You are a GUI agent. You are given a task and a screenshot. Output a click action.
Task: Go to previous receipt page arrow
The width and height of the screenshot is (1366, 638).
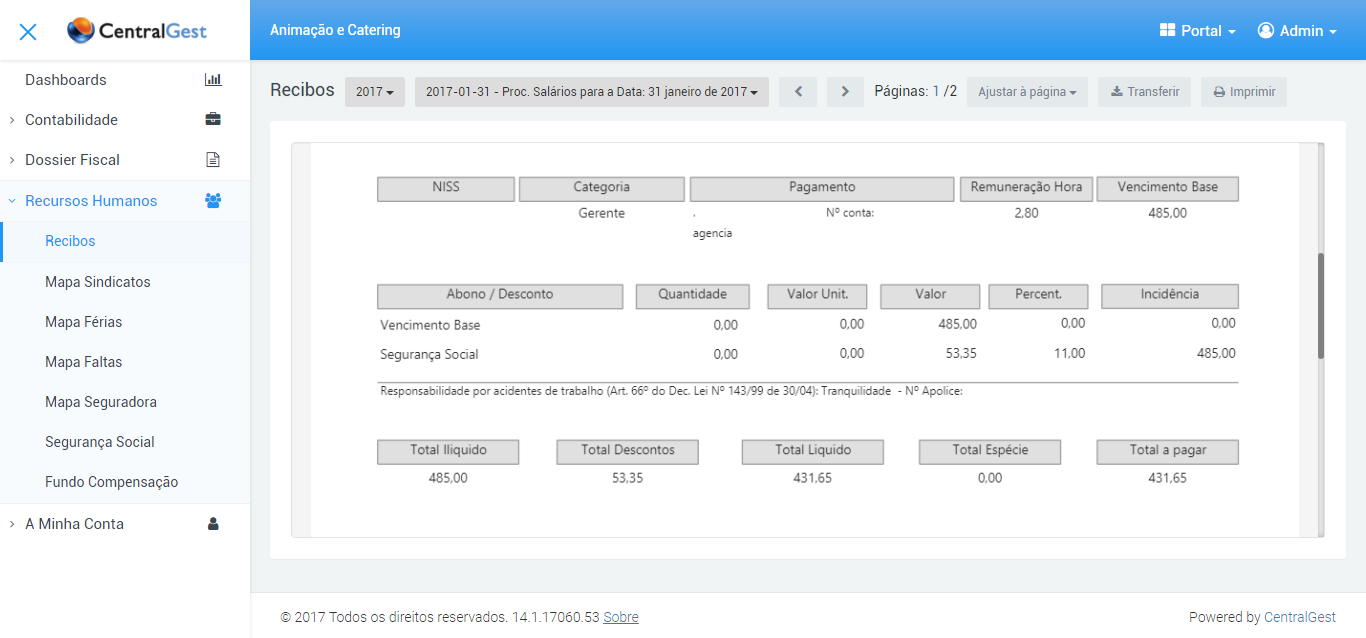(798, 92)
